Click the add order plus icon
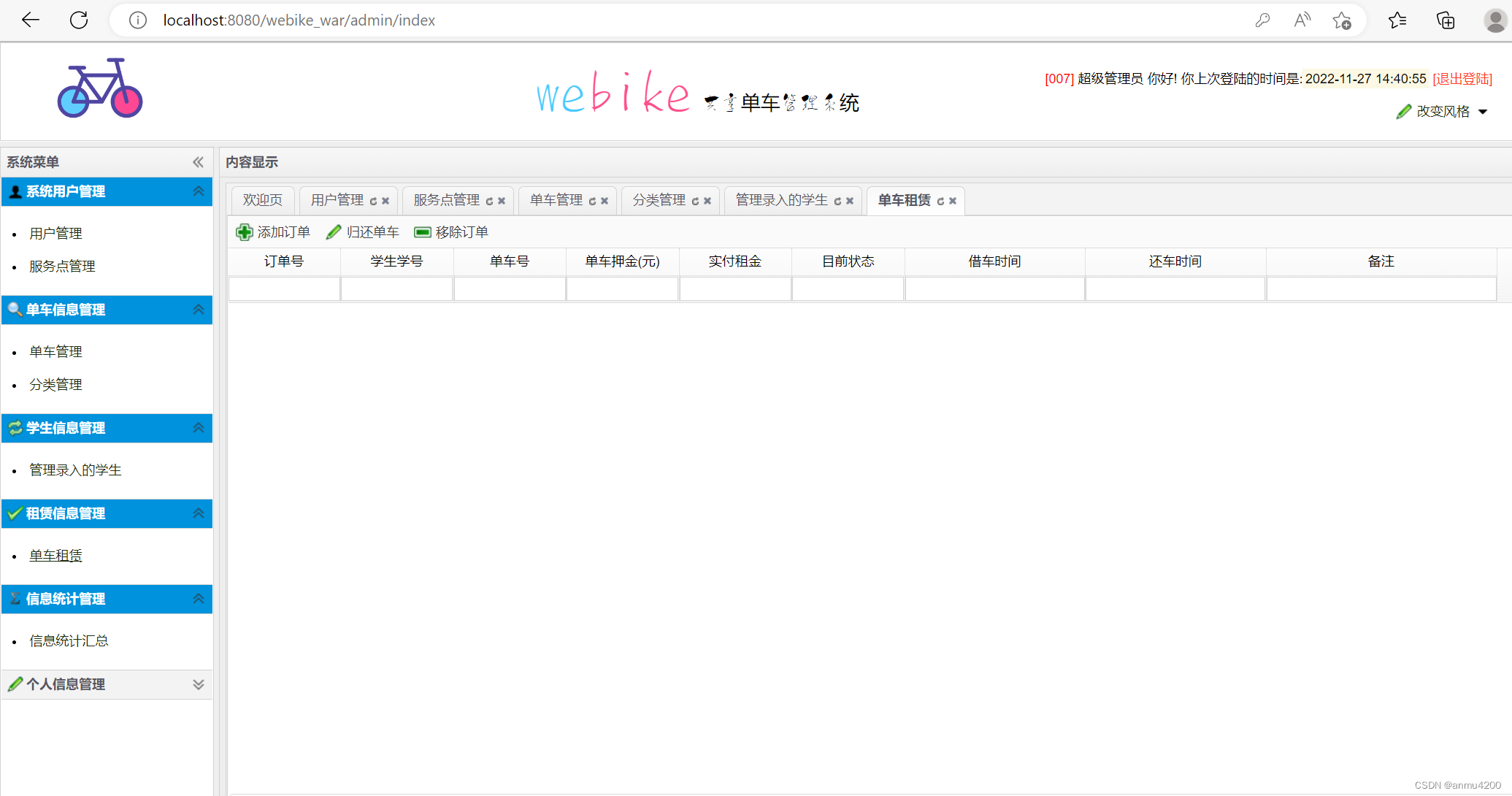The image size is (1512, 796). (x=245, y=231)
